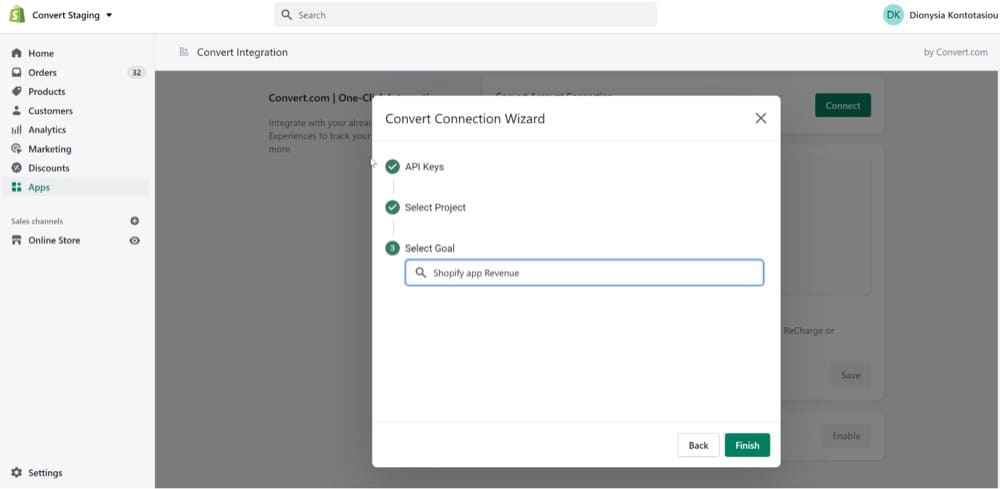View Online Store using eye icon
The width and height of the screenshot is (1000, 489).
[x=135, y=240]
